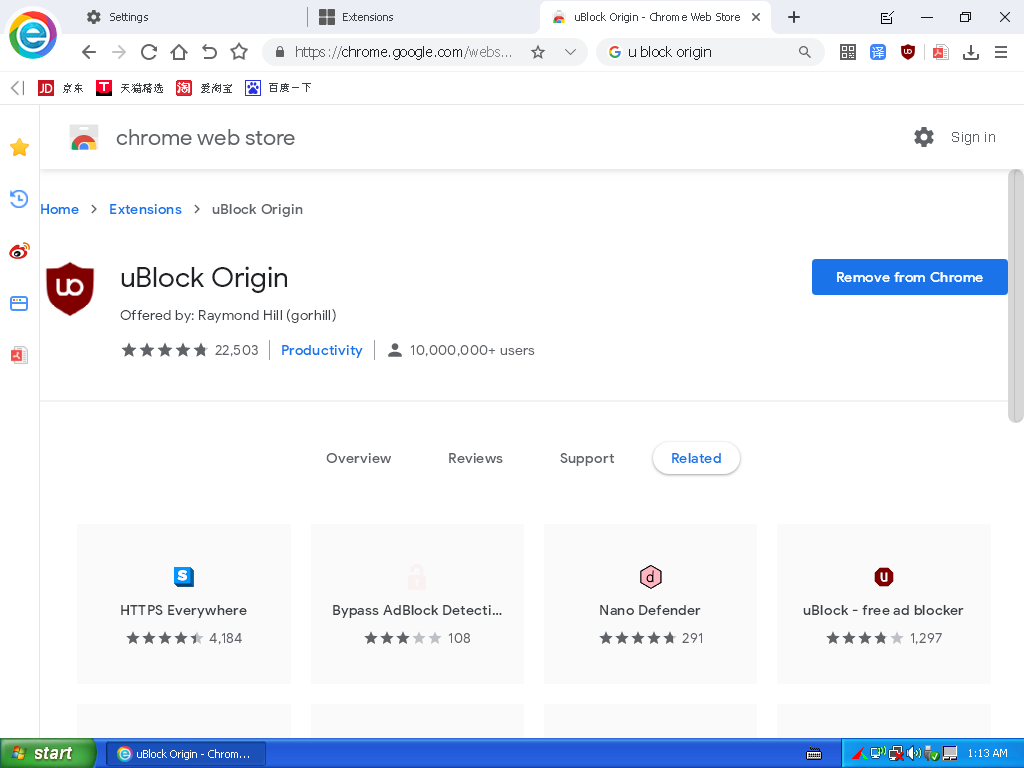The image size is (1024, 768).
Task: Open the favorites star icon in the sidebar
Action: coord(18,147)
